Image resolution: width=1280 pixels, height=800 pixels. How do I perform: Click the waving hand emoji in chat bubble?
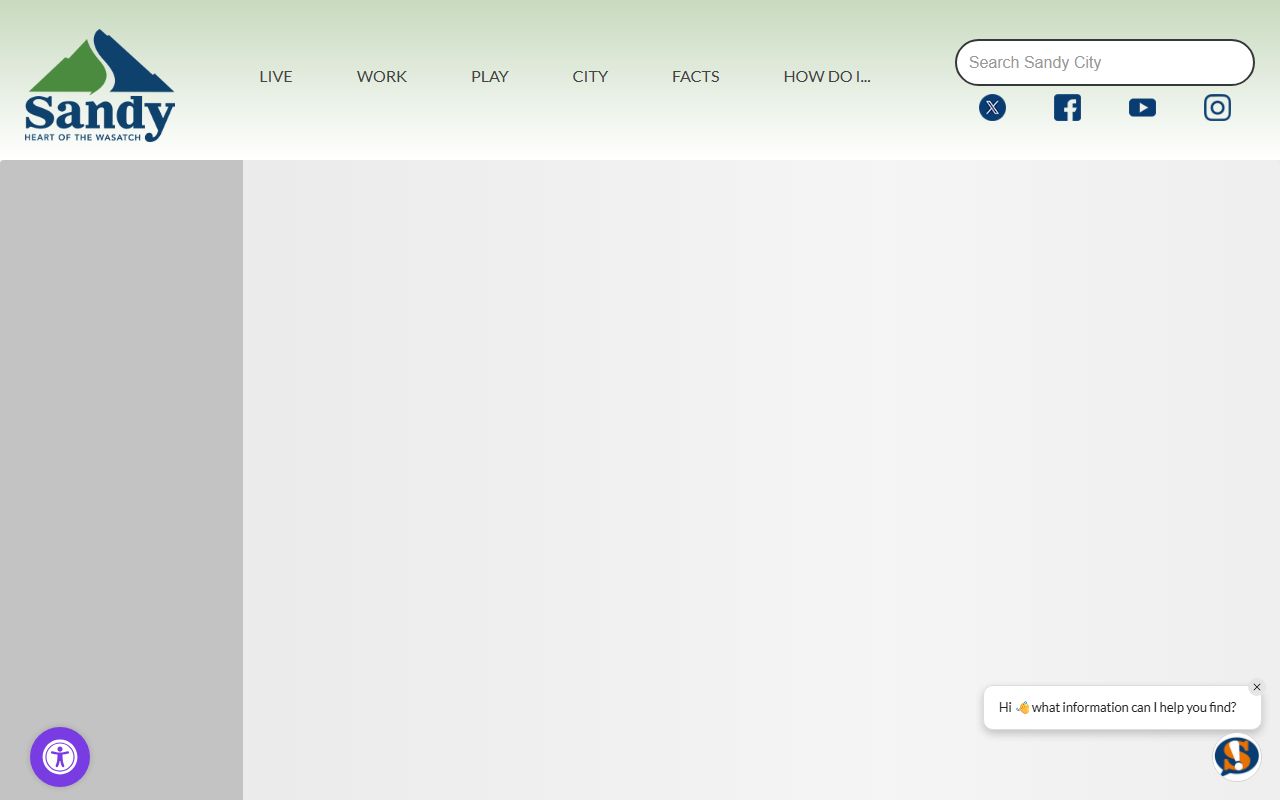pyautogui.click(x=1022, y=707)
